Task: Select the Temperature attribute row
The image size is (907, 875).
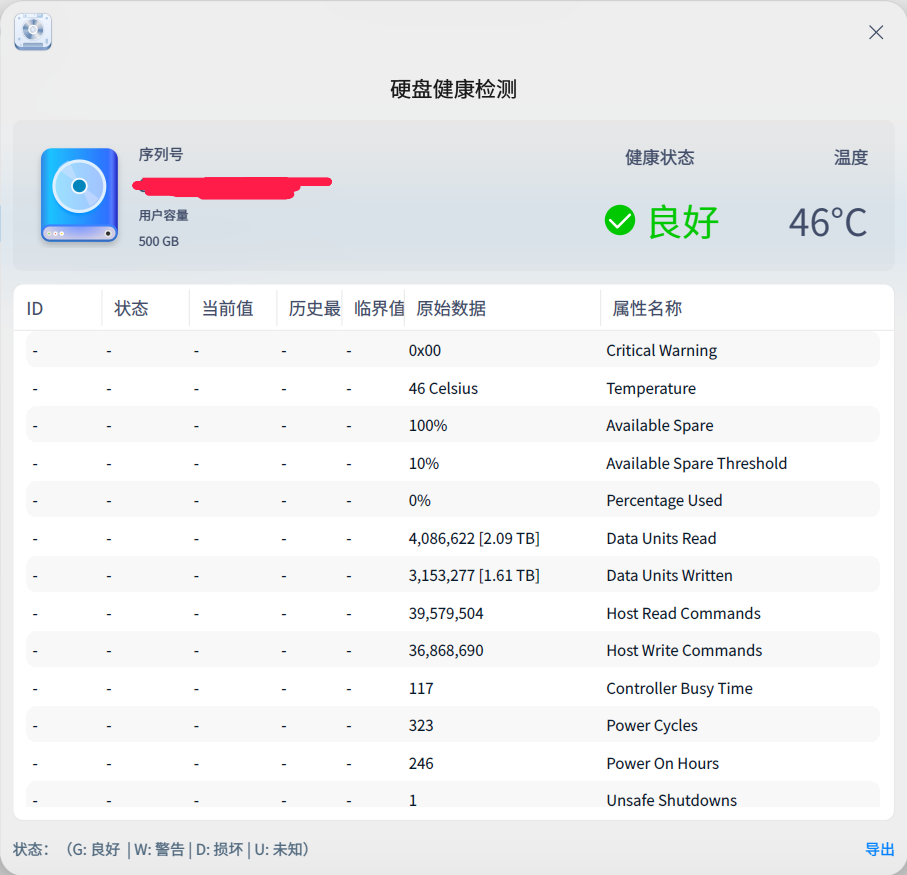Action: pos(650,388)
